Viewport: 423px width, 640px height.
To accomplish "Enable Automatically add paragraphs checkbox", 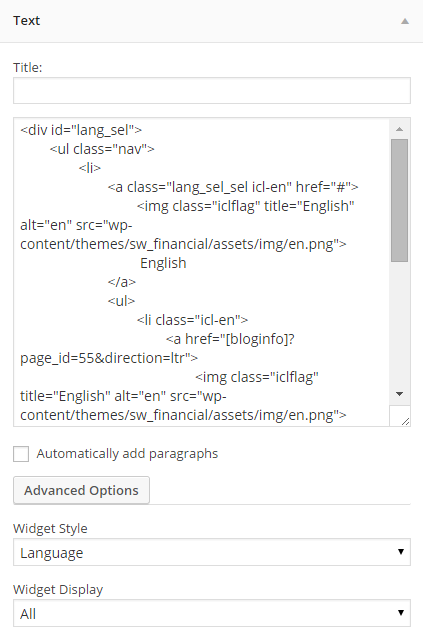I will tap(21, 454).
